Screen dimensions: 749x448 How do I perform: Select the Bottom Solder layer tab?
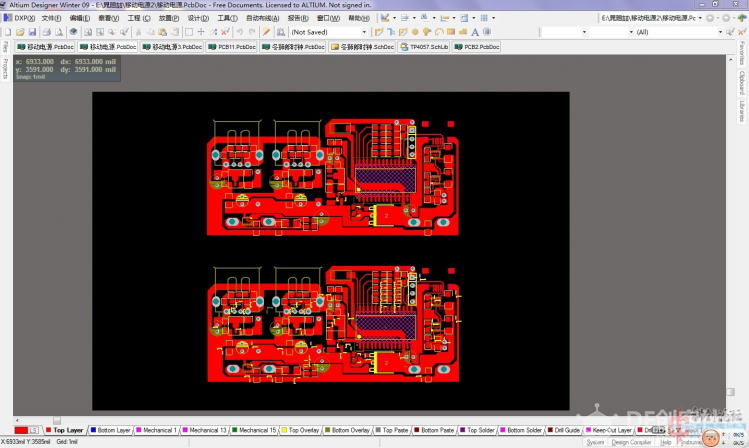pyautogui.click(x=521, y=430)
